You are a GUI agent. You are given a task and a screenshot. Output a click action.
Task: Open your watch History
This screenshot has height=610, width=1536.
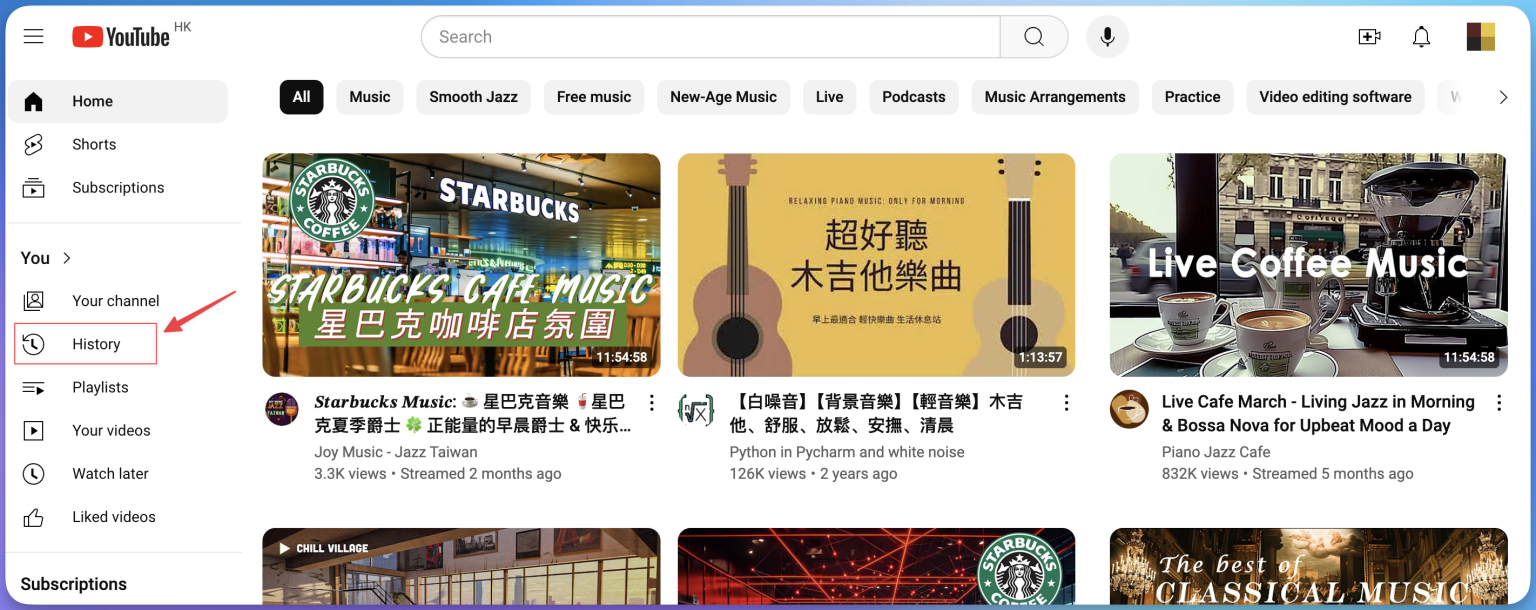click(97, 343)
